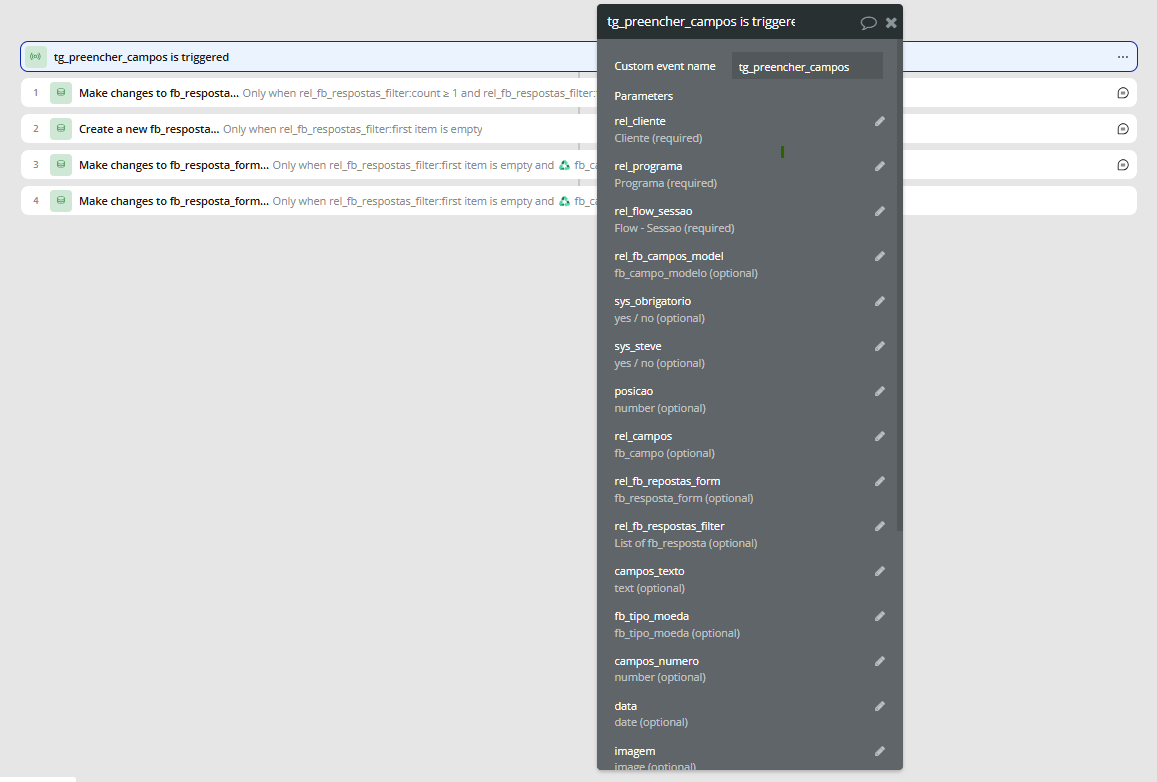Viewport: 1157px width, 782px height.
Task: Click the sys_steve parameter name
Action: [638, 346]
